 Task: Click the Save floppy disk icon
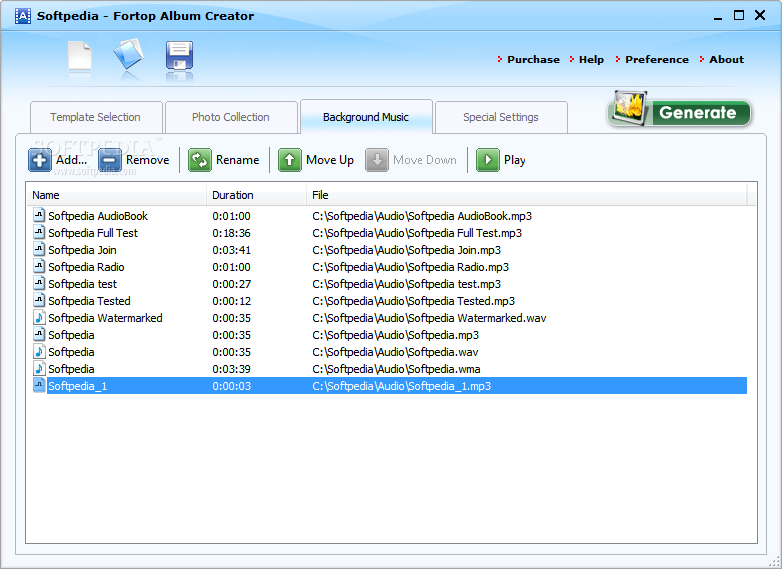180,56
